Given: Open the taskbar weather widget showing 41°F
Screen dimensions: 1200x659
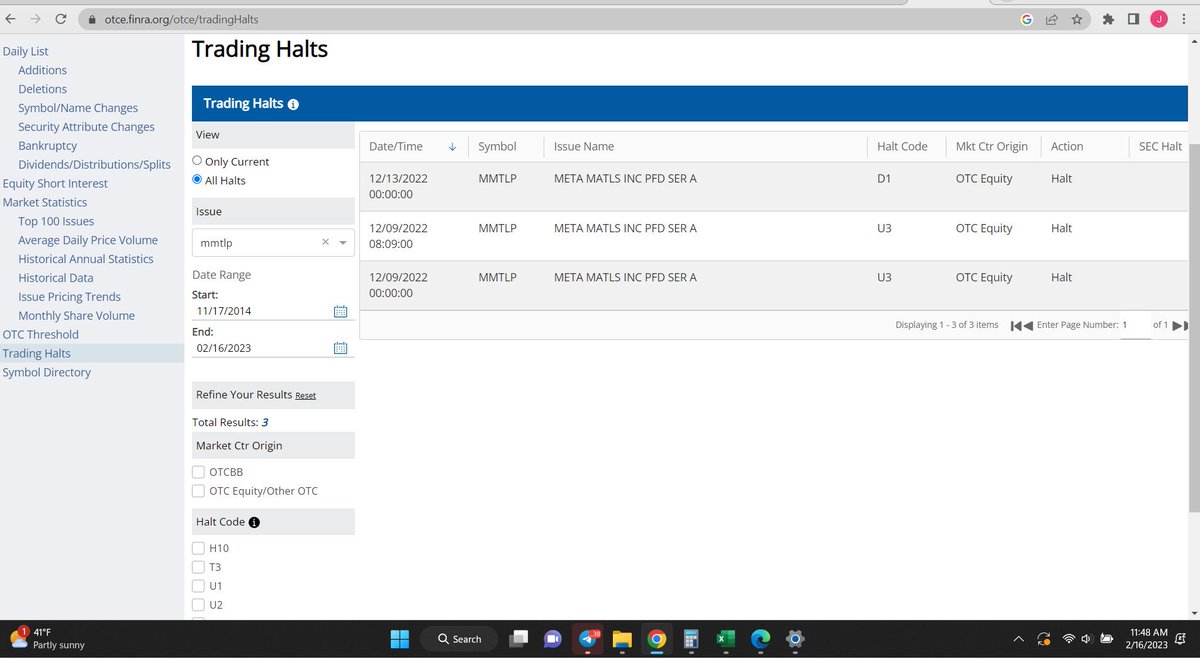Looking at the screenshot, I should click(x=49, y=638).
